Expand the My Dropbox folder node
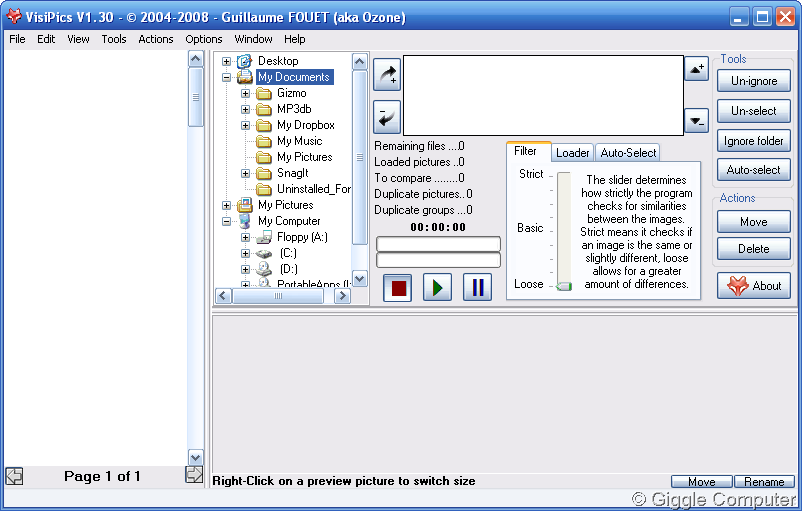 point(246,125)
